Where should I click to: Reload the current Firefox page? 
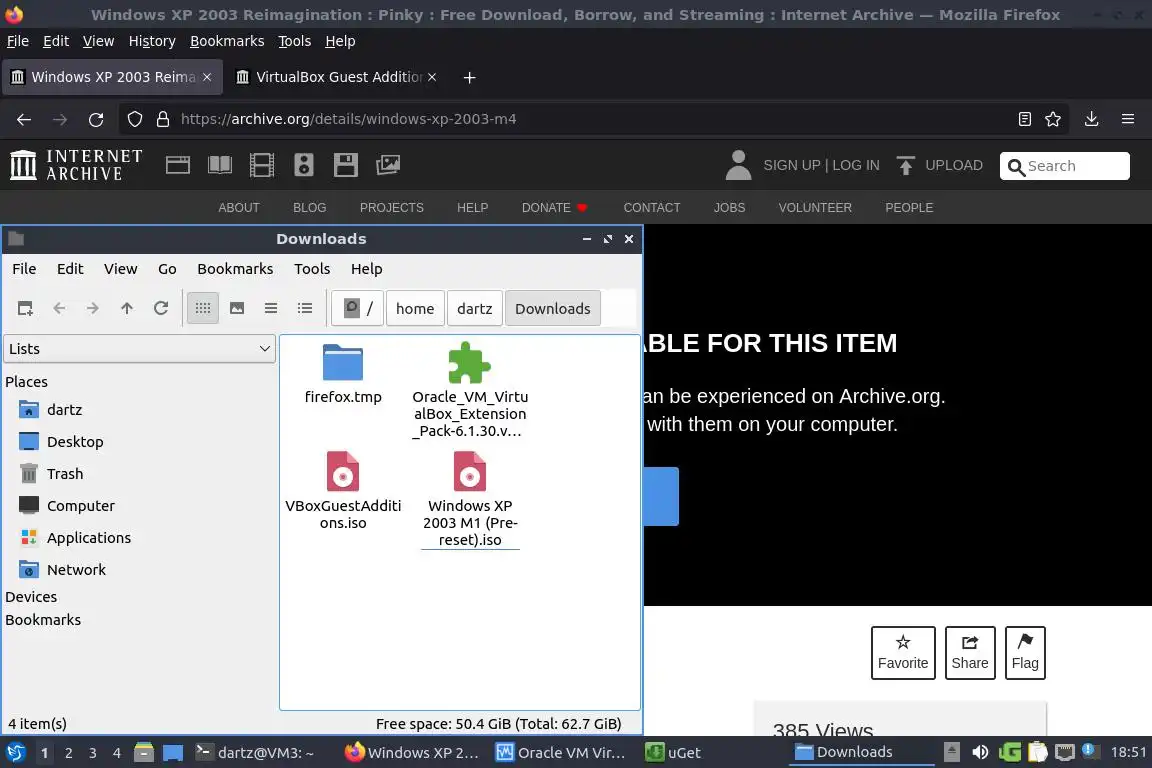(x=96, y=119)
